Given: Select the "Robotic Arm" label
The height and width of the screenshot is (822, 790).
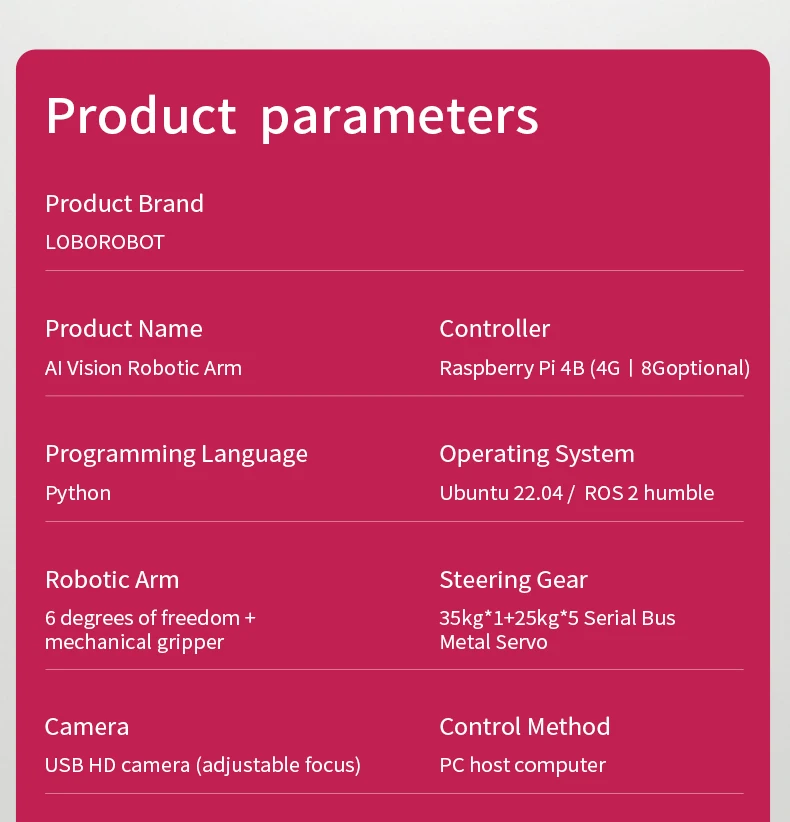Looking at the screenshot, I should [x=112, y=580].
